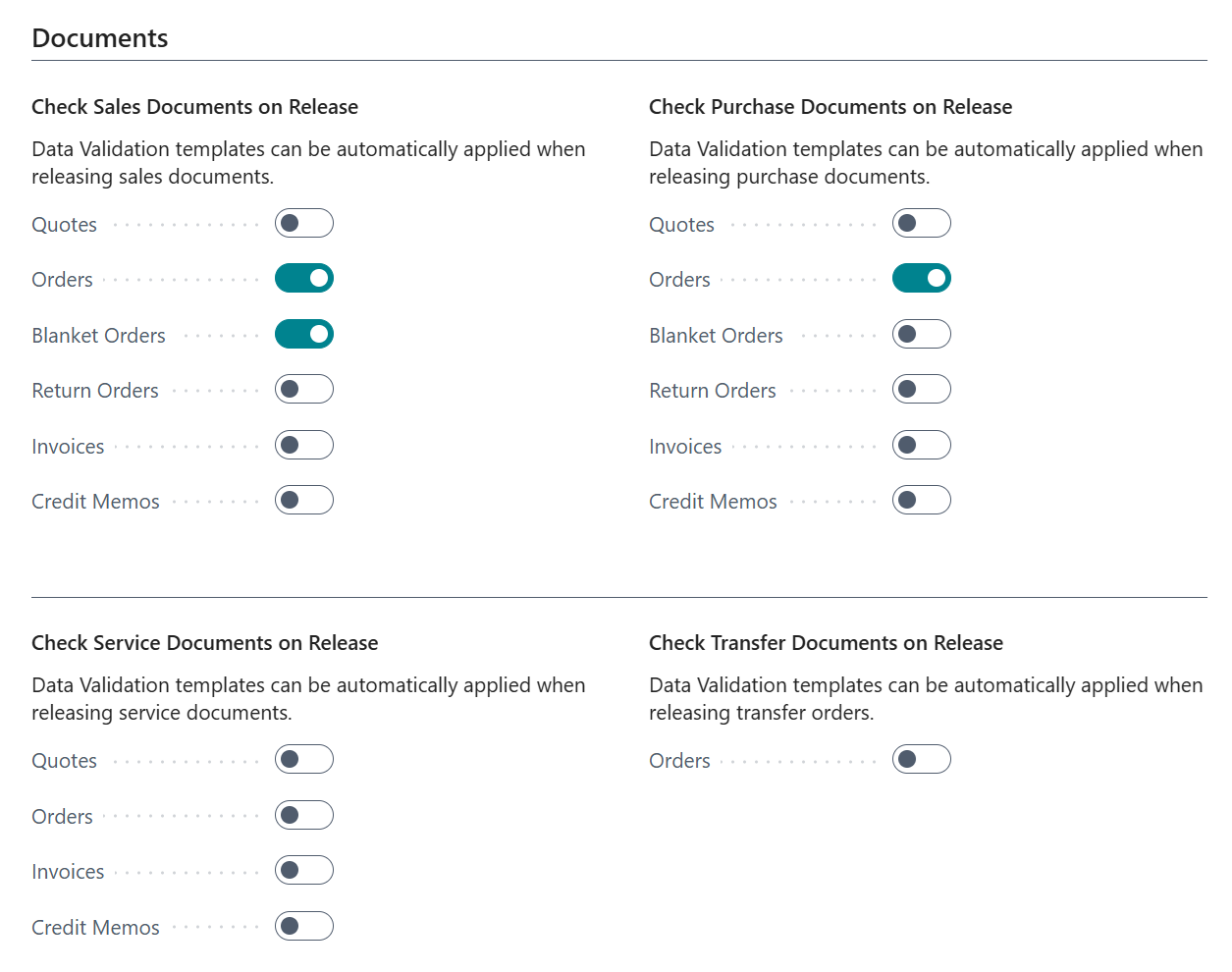This screenshot has width=1232, height=972.
Task: Enable the Invoices toggle in sales section
Action: 304,445
